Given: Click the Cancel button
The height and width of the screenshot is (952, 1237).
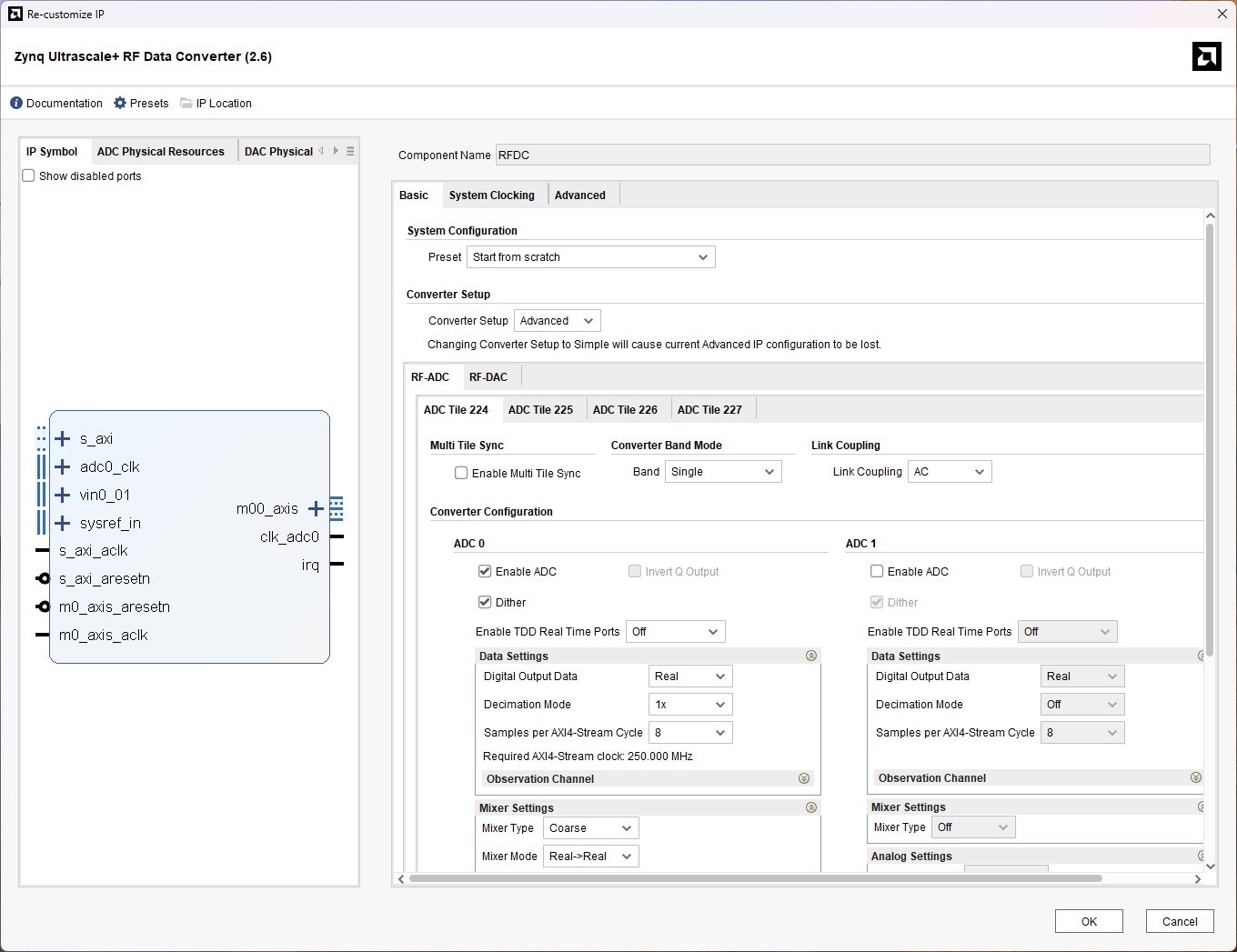Looking at the screenshot, I should pos(1180,921).
